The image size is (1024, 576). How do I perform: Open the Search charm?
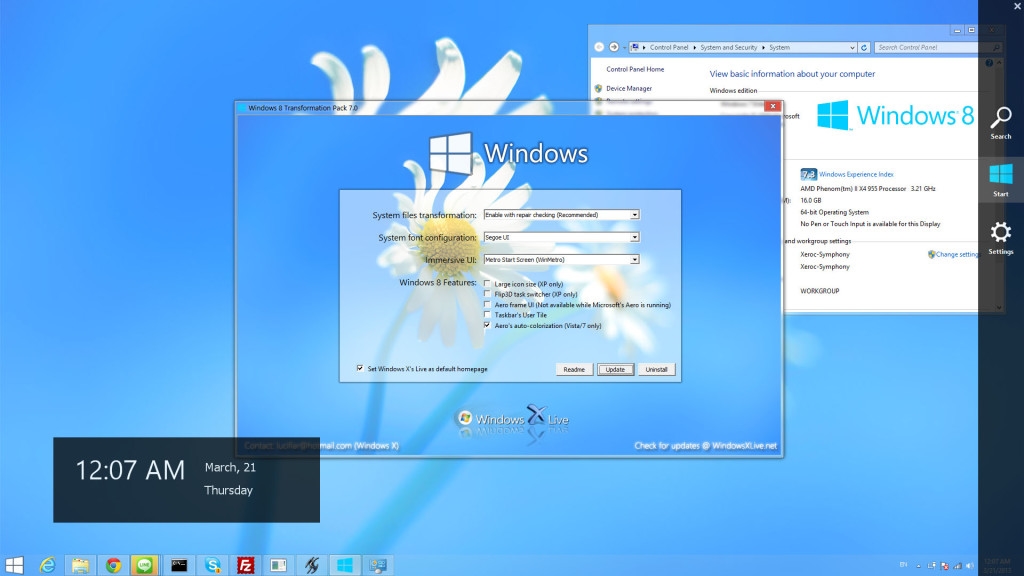[1000, 123]
